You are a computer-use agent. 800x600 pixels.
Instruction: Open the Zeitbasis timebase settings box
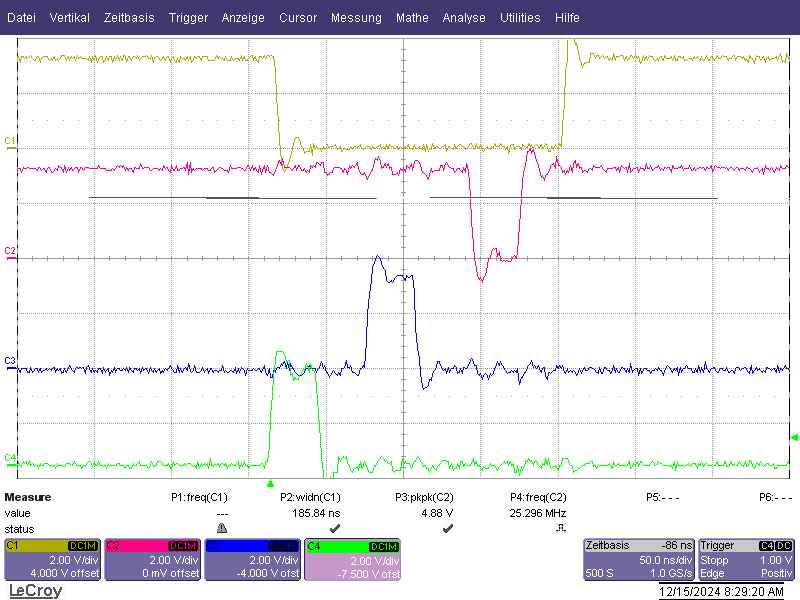pos(639,560)
